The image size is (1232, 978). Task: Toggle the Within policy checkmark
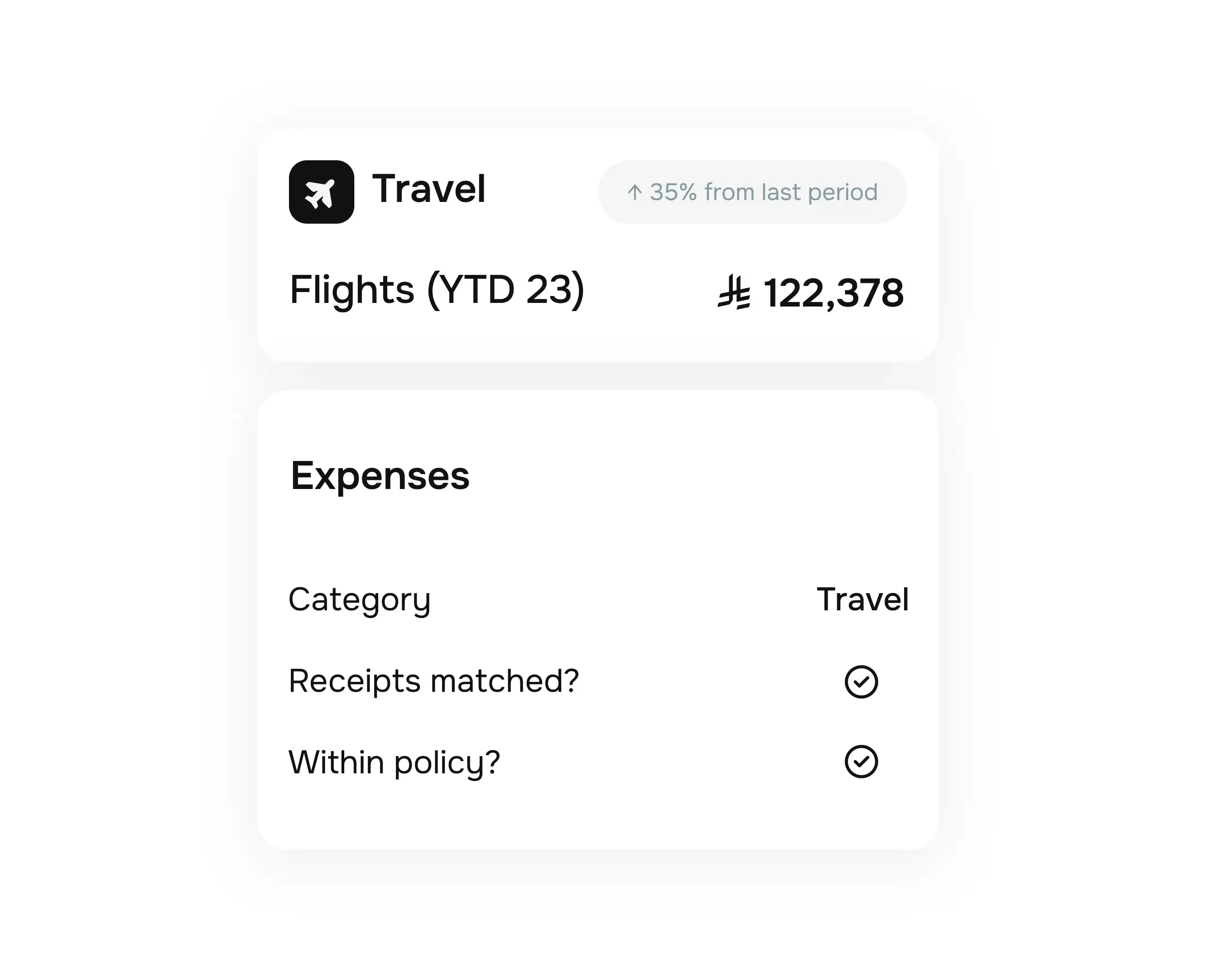pos(861,762)
